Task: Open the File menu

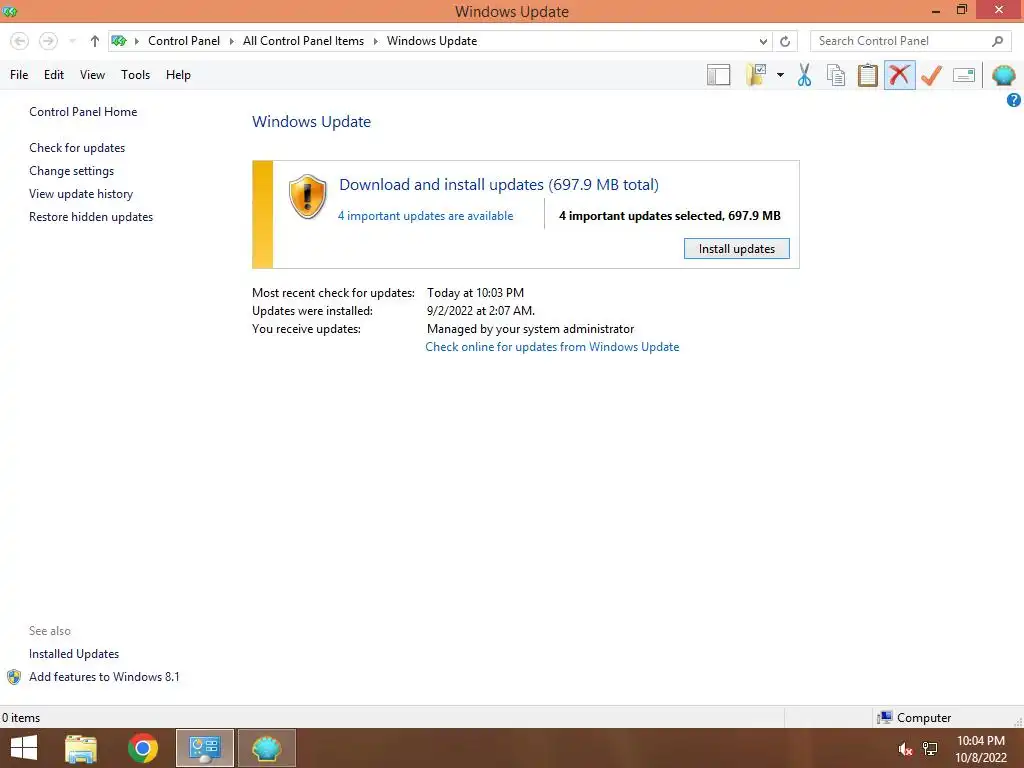Action: [19, 75]
